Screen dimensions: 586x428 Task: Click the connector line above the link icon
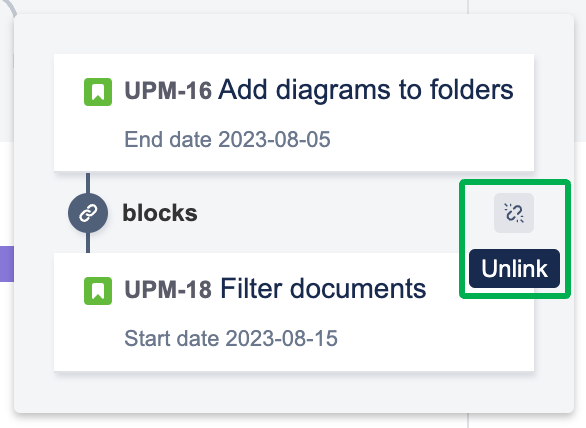point(88,183)
